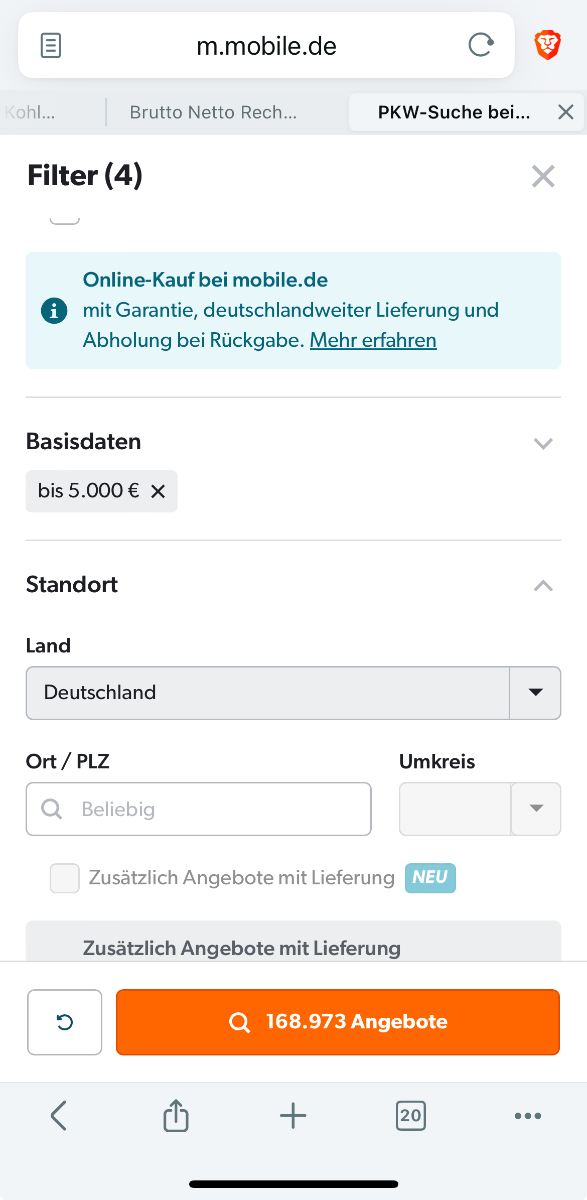Close the Filter panel with X
The image size is (587, 1200).
coord(543,177)
